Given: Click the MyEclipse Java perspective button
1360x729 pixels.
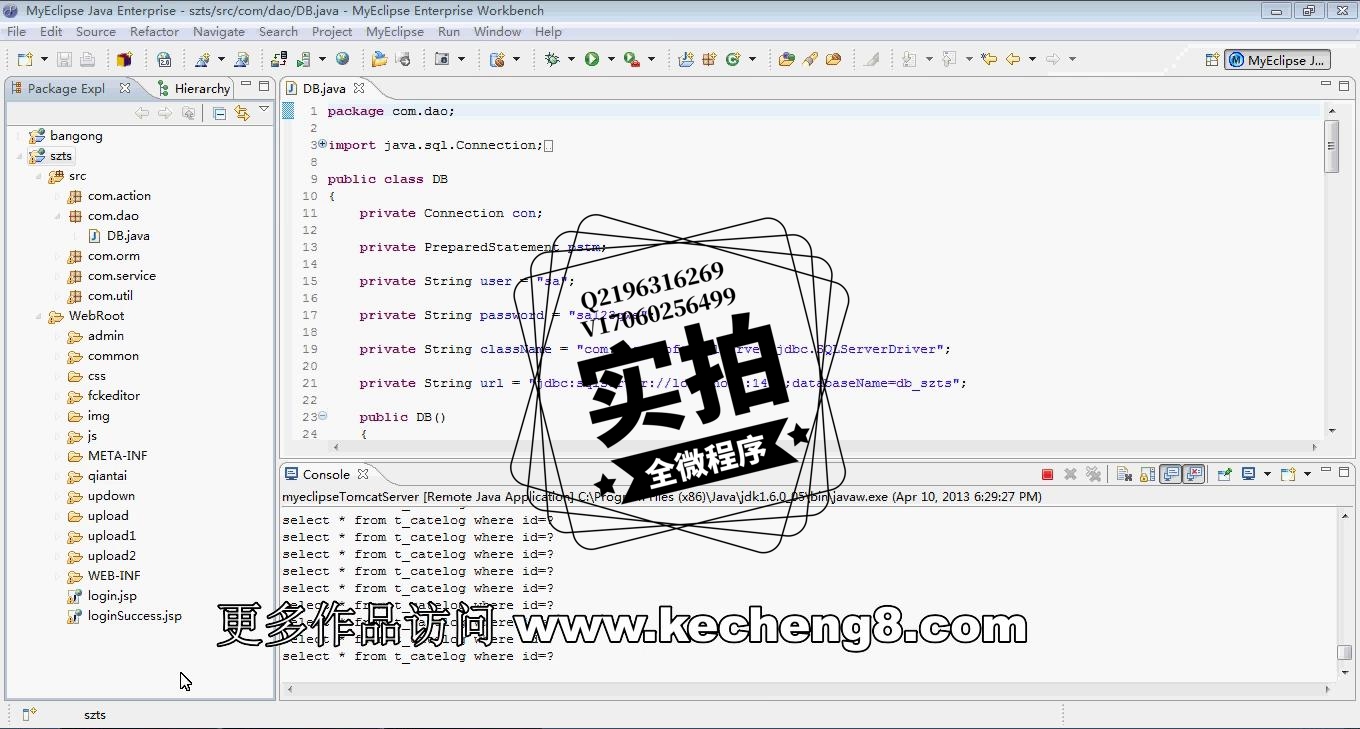Looking at the screenshot, I should 1277,60.
